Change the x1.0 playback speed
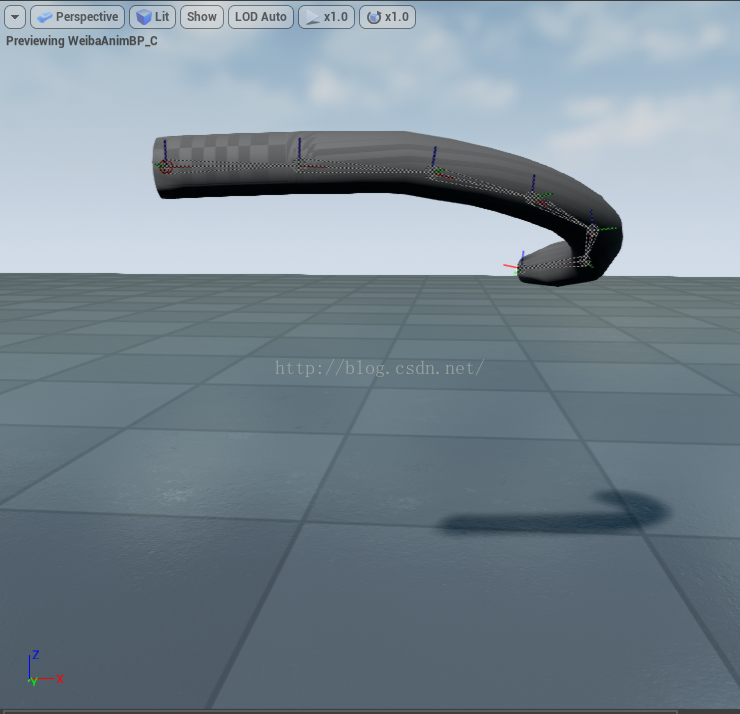 326,17
